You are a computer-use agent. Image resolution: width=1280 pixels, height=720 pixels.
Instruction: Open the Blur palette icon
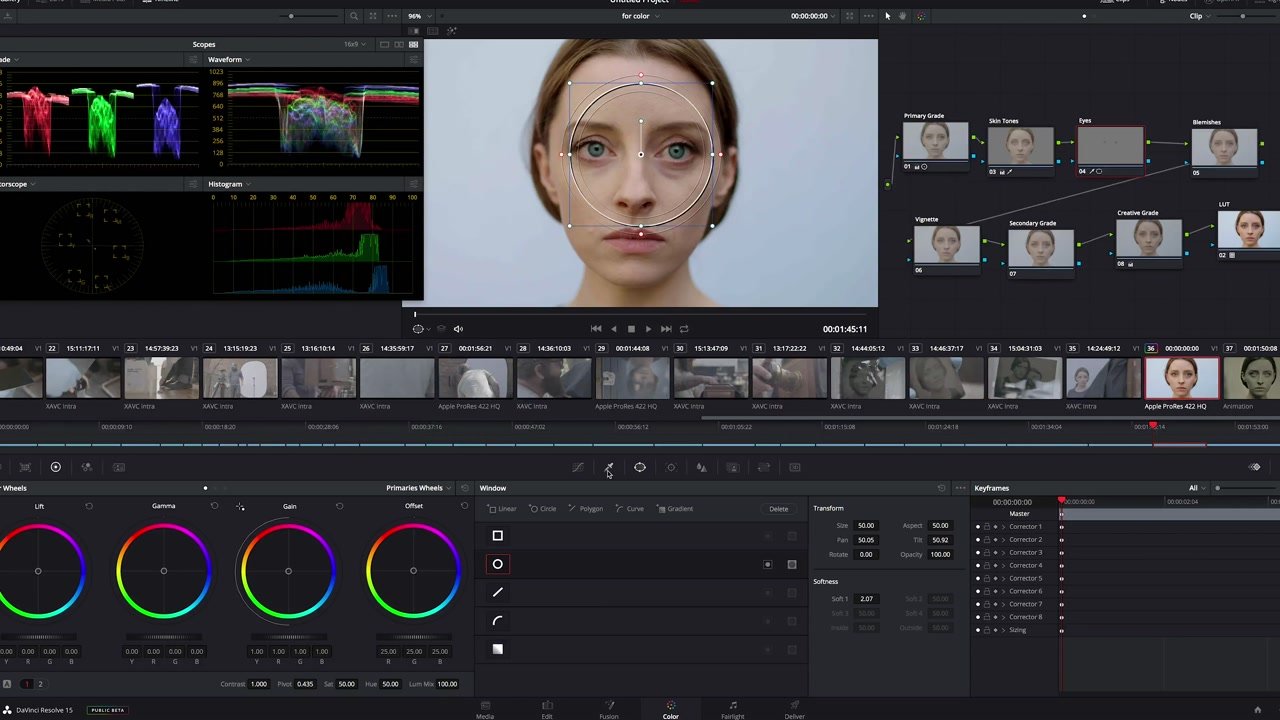702,467
